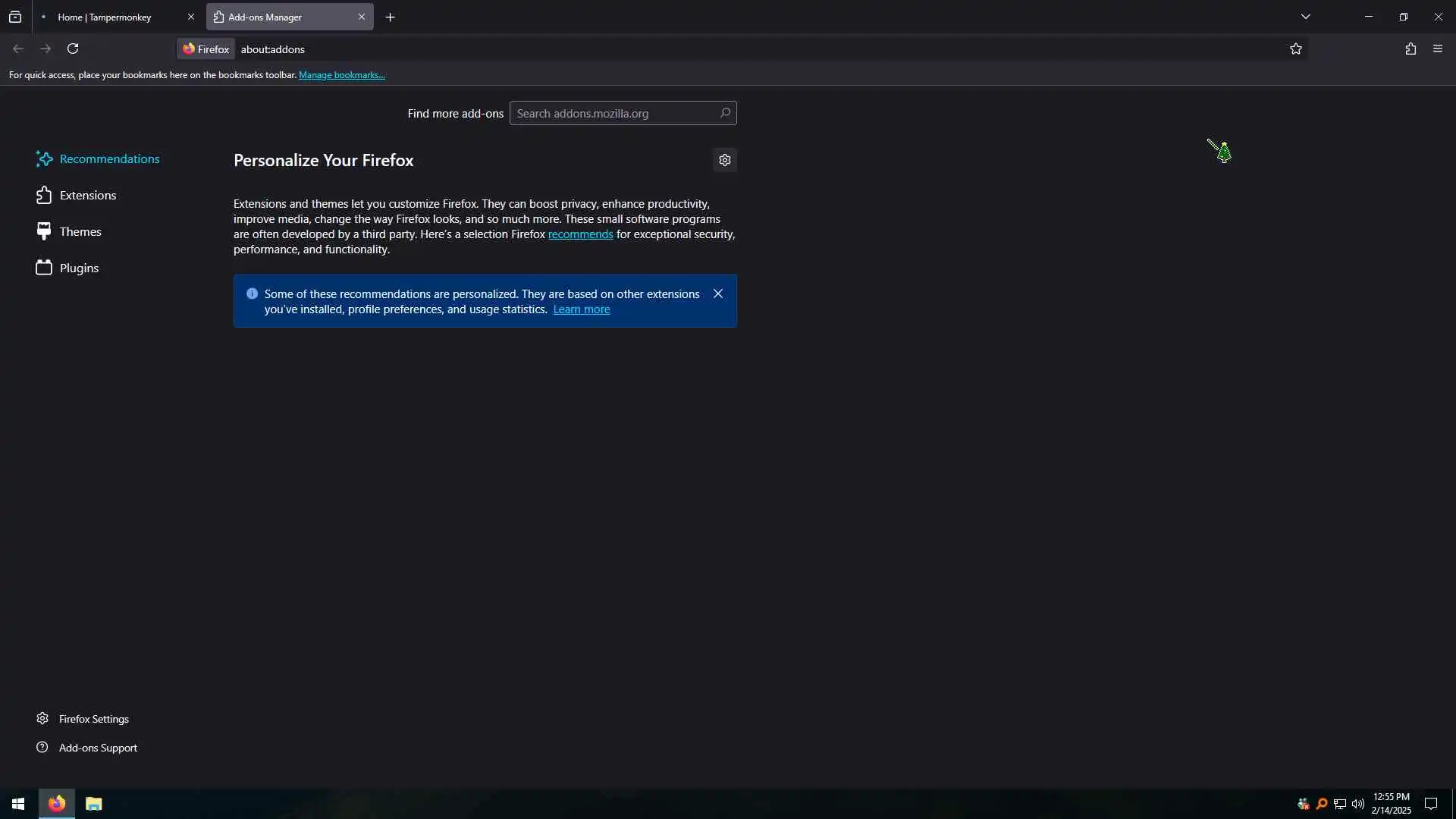Image resolution: width=1456 pixels, height=819 pixels.
Task: Go to Plugins category in sidebar
Action: point(79,268)
